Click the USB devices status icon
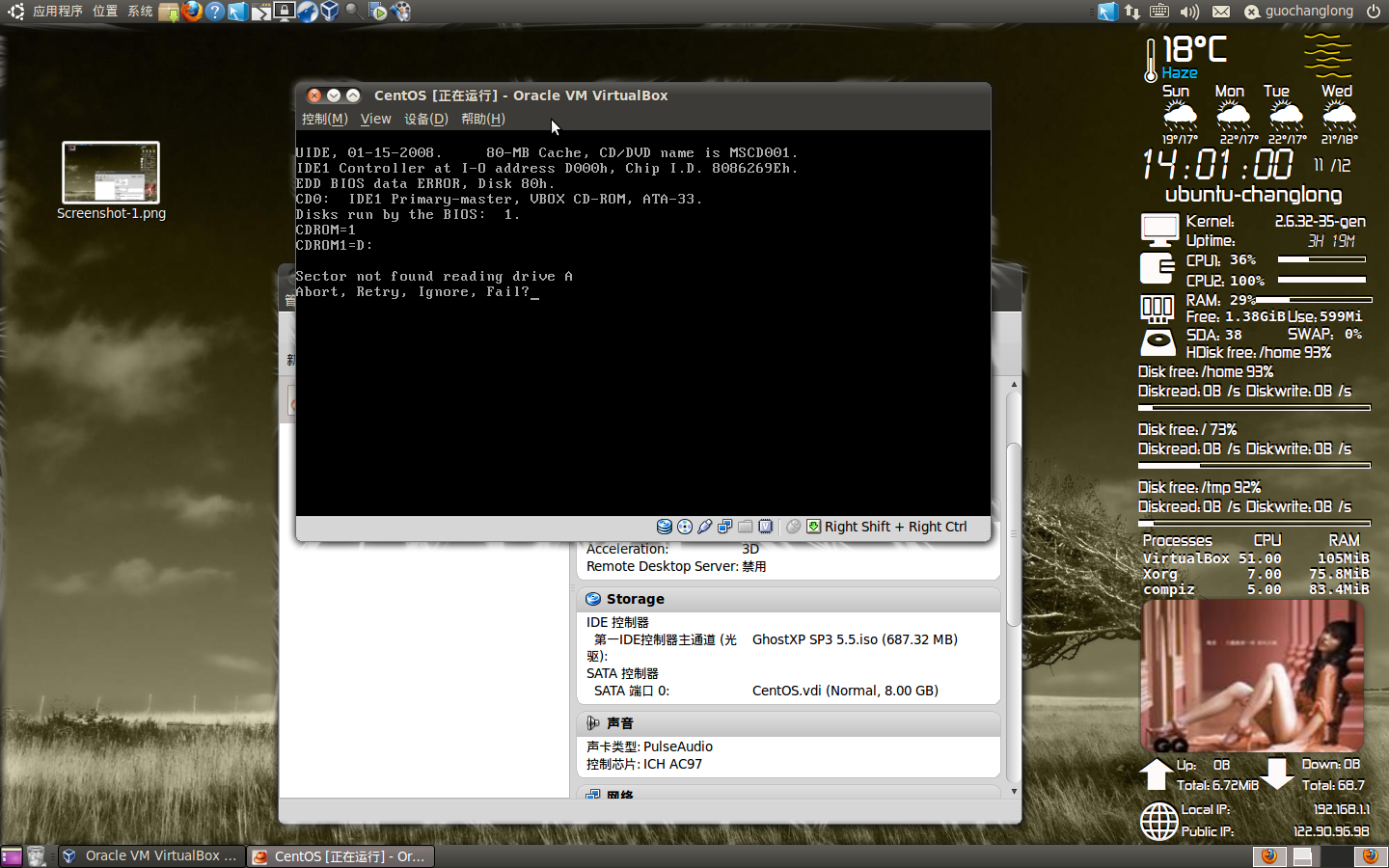The height and width of the screenshot is (868, 1389). [705, 527]
